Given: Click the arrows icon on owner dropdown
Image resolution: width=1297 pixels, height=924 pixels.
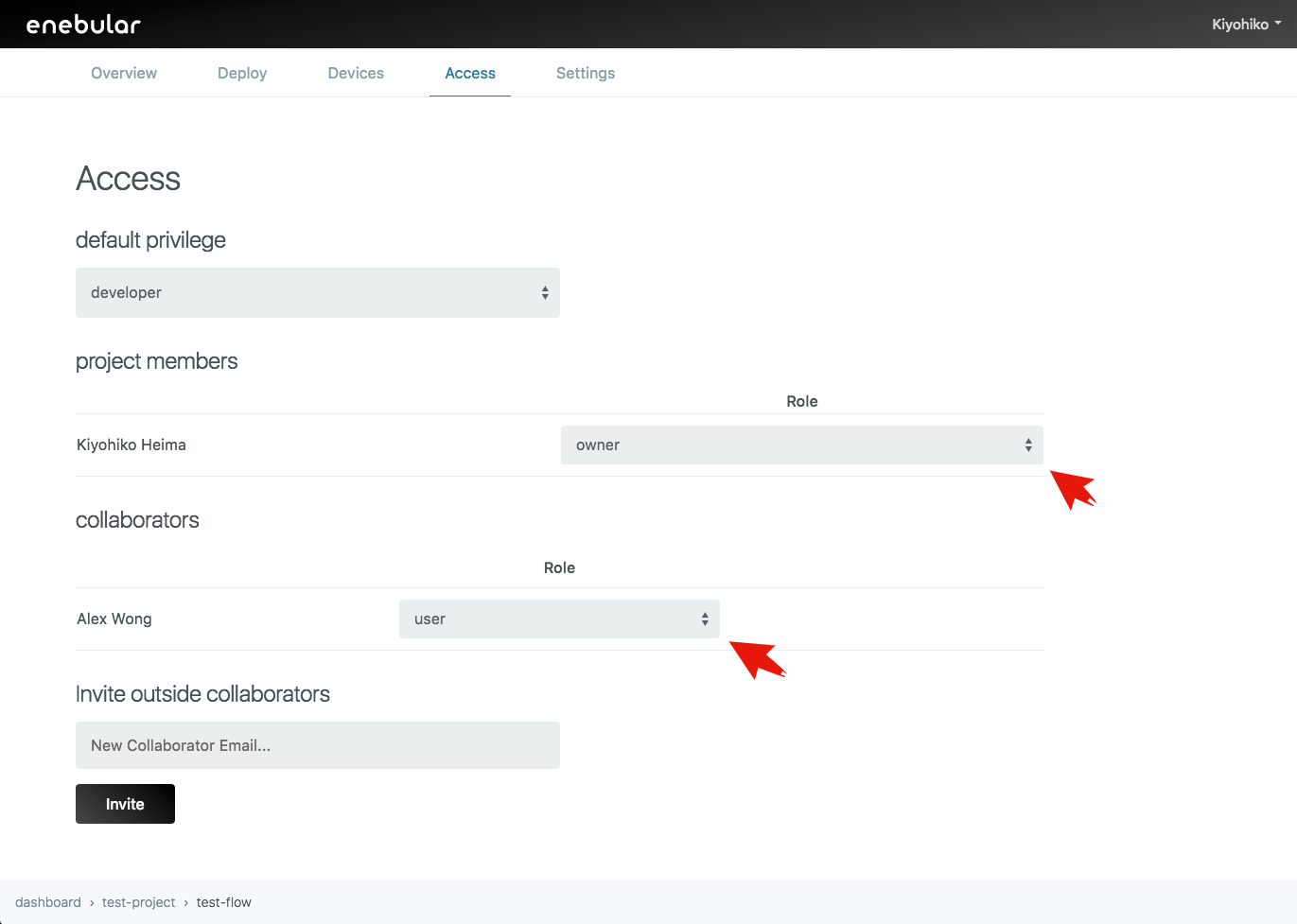Looking at the screenshot, I should coord(1028,445).
